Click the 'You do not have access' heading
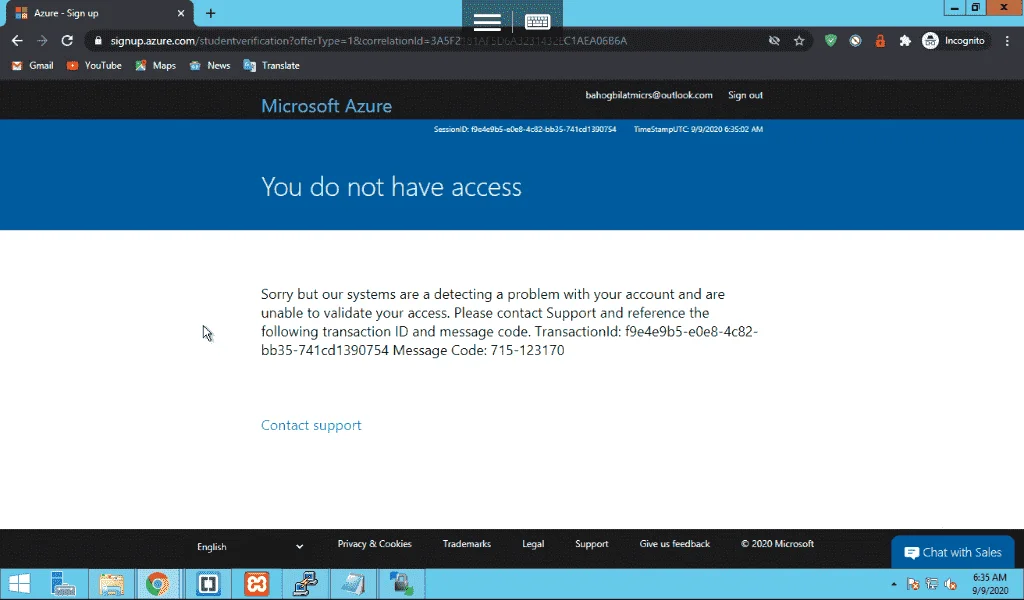Screen dimensions: 1024x600 click(x=391, y=187)
